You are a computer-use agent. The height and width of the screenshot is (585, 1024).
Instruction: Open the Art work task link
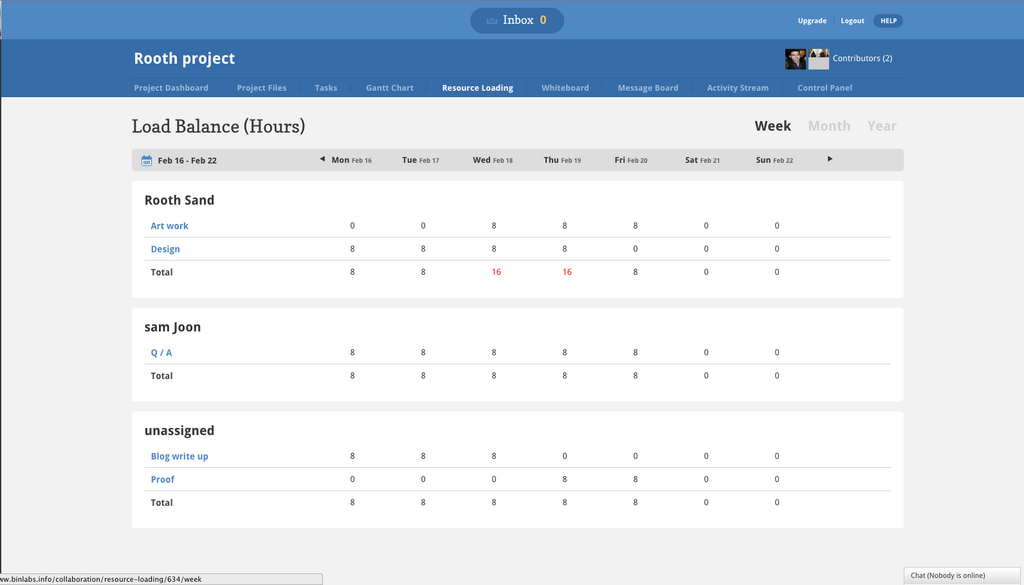[x=169, y=226]
